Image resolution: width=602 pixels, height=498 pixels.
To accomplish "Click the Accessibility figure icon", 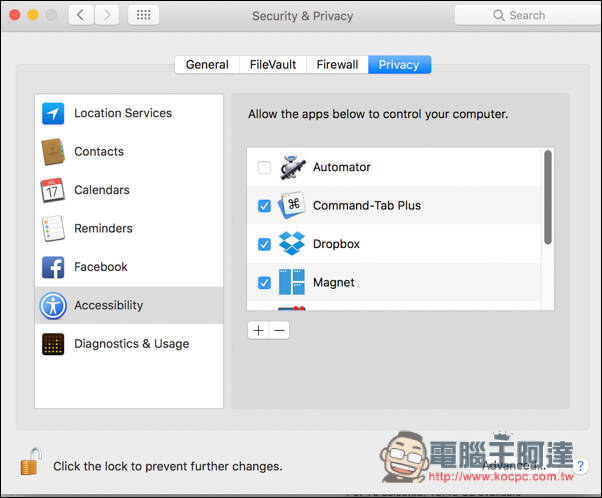I will coord(53,306).
